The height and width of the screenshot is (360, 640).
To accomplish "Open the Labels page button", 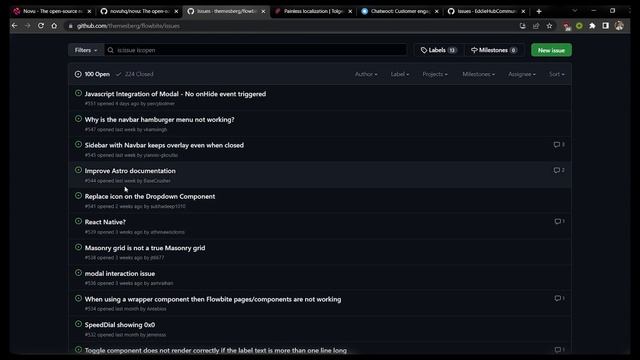I will coord(438,50).
